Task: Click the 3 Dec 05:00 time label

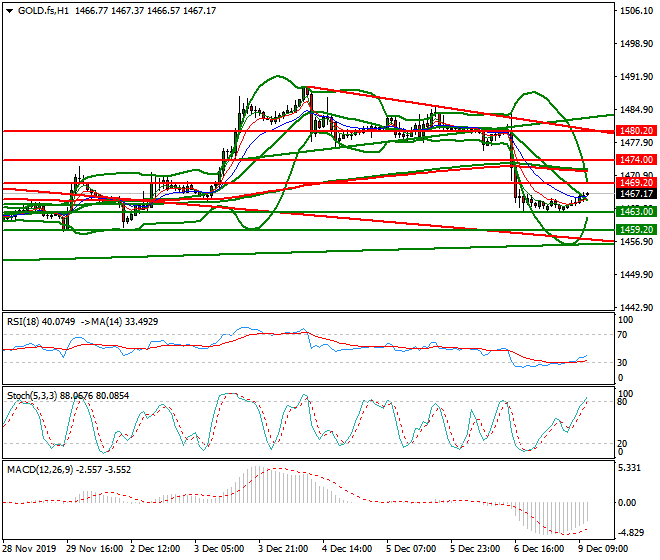Action: pyautogui.click(x=219, y=549)
